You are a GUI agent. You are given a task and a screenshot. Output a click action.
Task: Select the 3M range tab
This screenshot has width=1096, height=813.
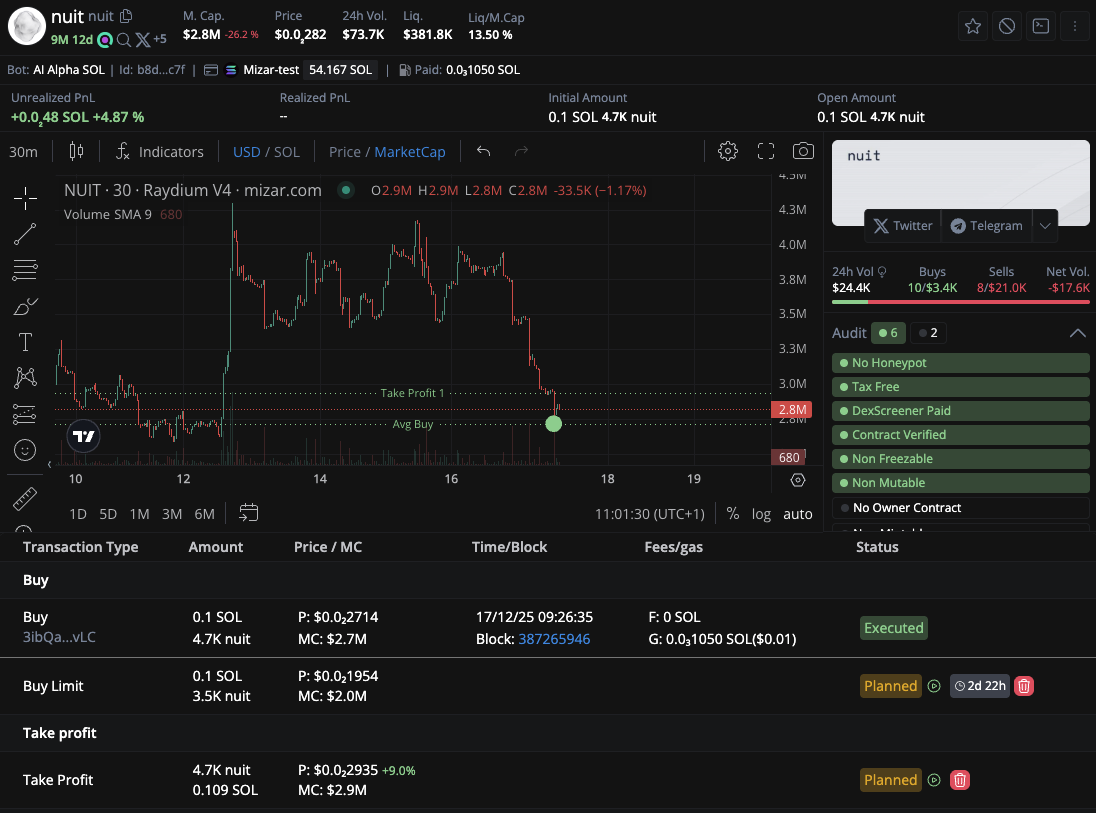point(172,513)
